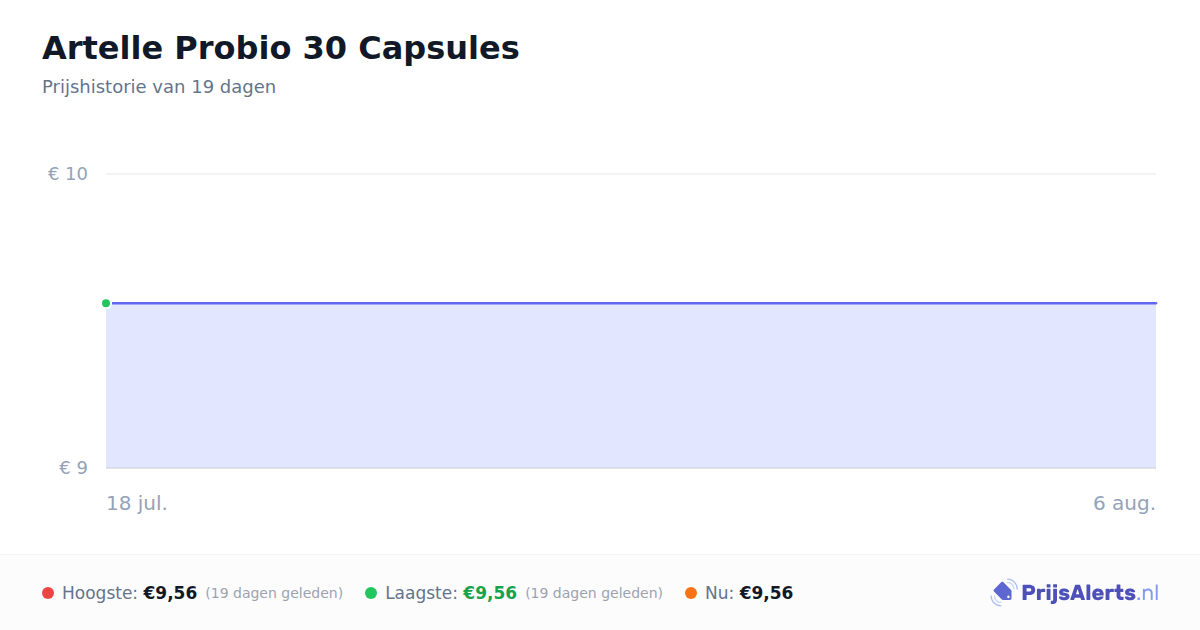The width and height of the screenshot is (1200, 630).
Task: Click the green Laagste indicator dot
Action: pyautogui.click(x=371, y=593)
